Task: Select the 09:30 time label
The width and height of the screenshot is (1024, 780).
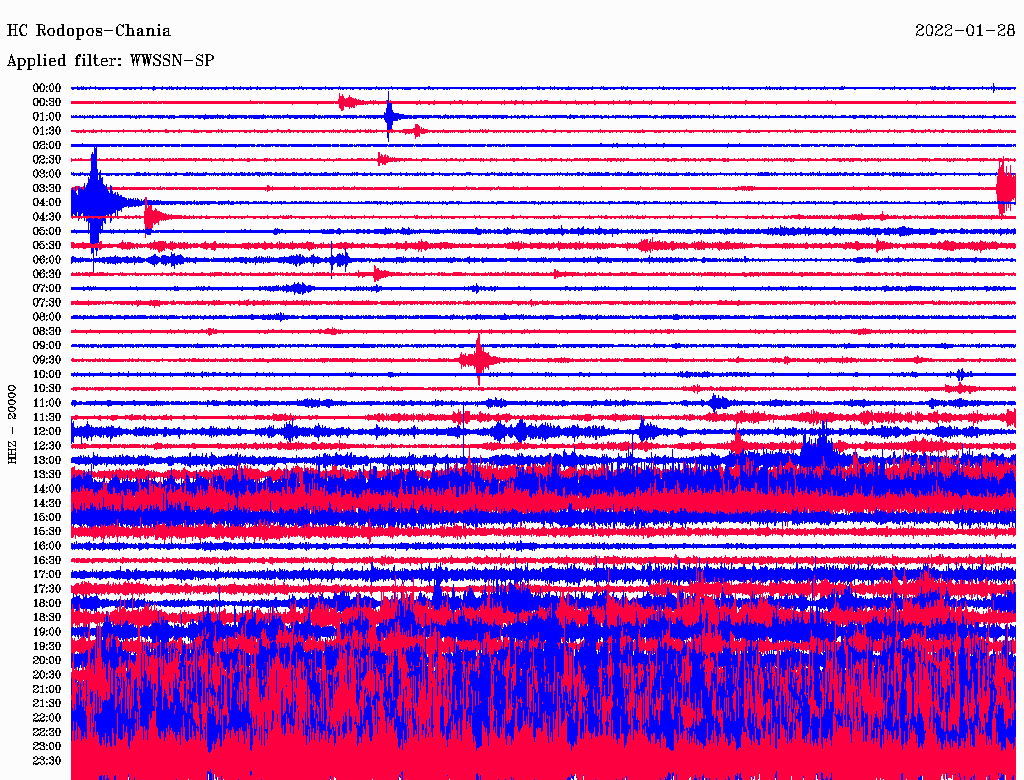Action: pyautogui.click(x=47, y=360)
